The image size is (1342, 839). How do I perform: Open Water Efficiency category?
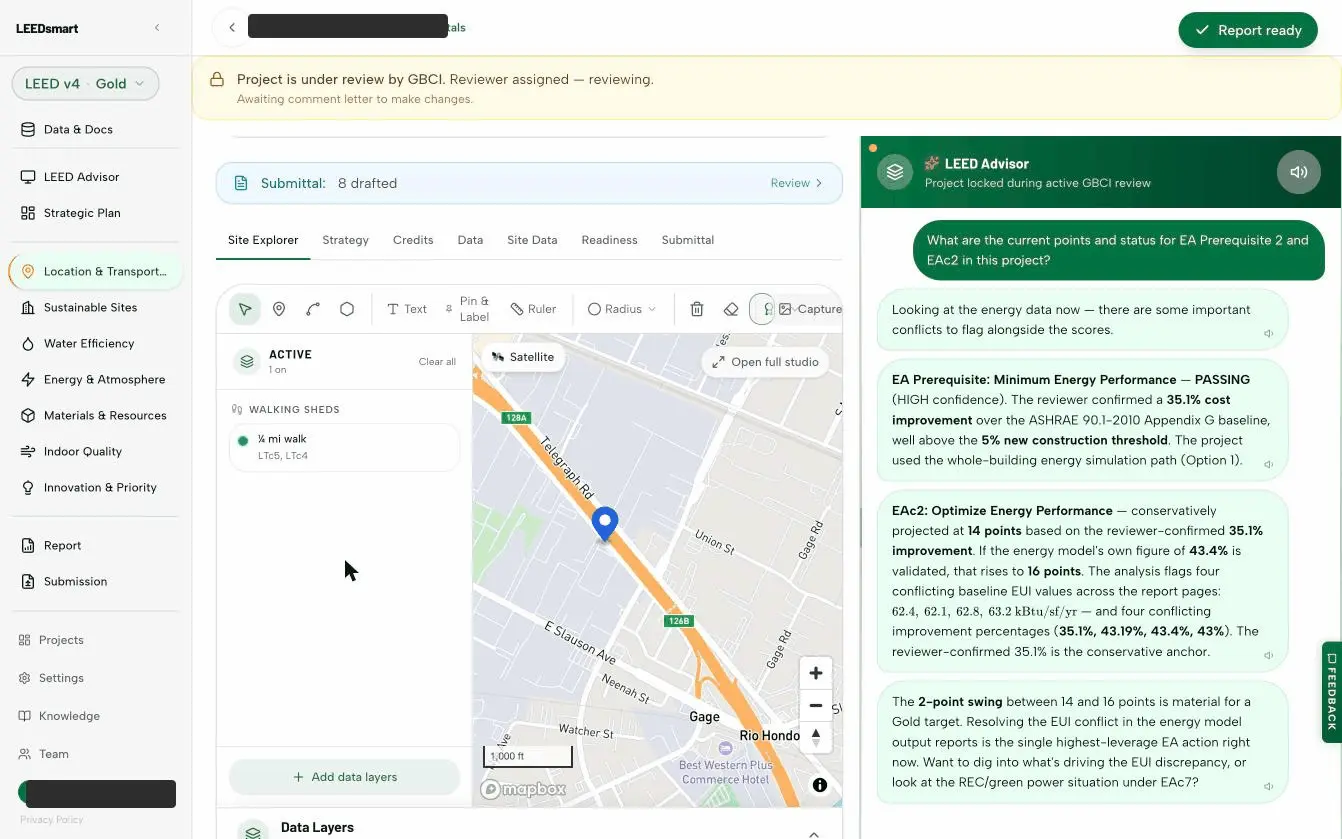(x=89, y=343)
